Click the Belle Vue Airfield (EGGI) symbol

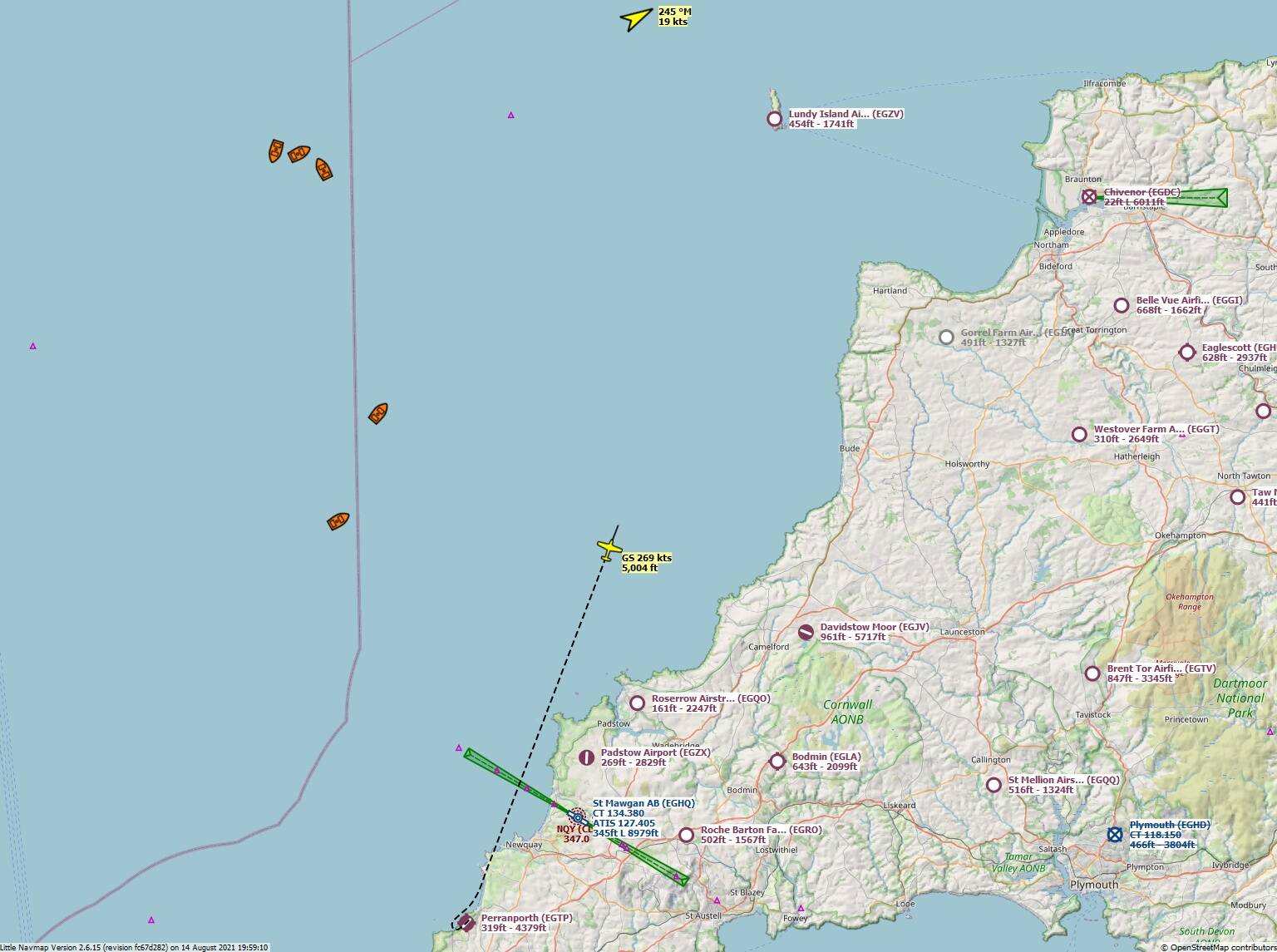1122,305
